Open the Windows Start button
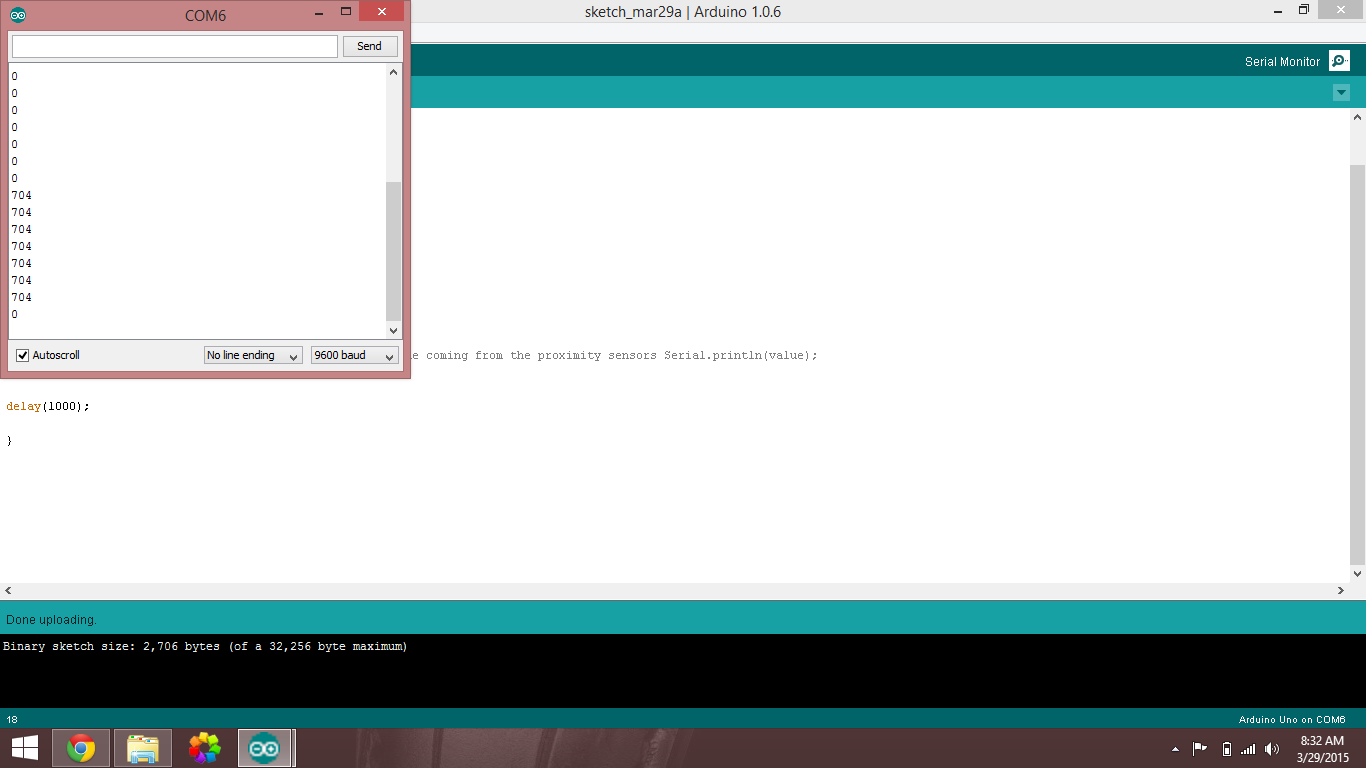This screenshot has height=768, width=1366. 25,748
